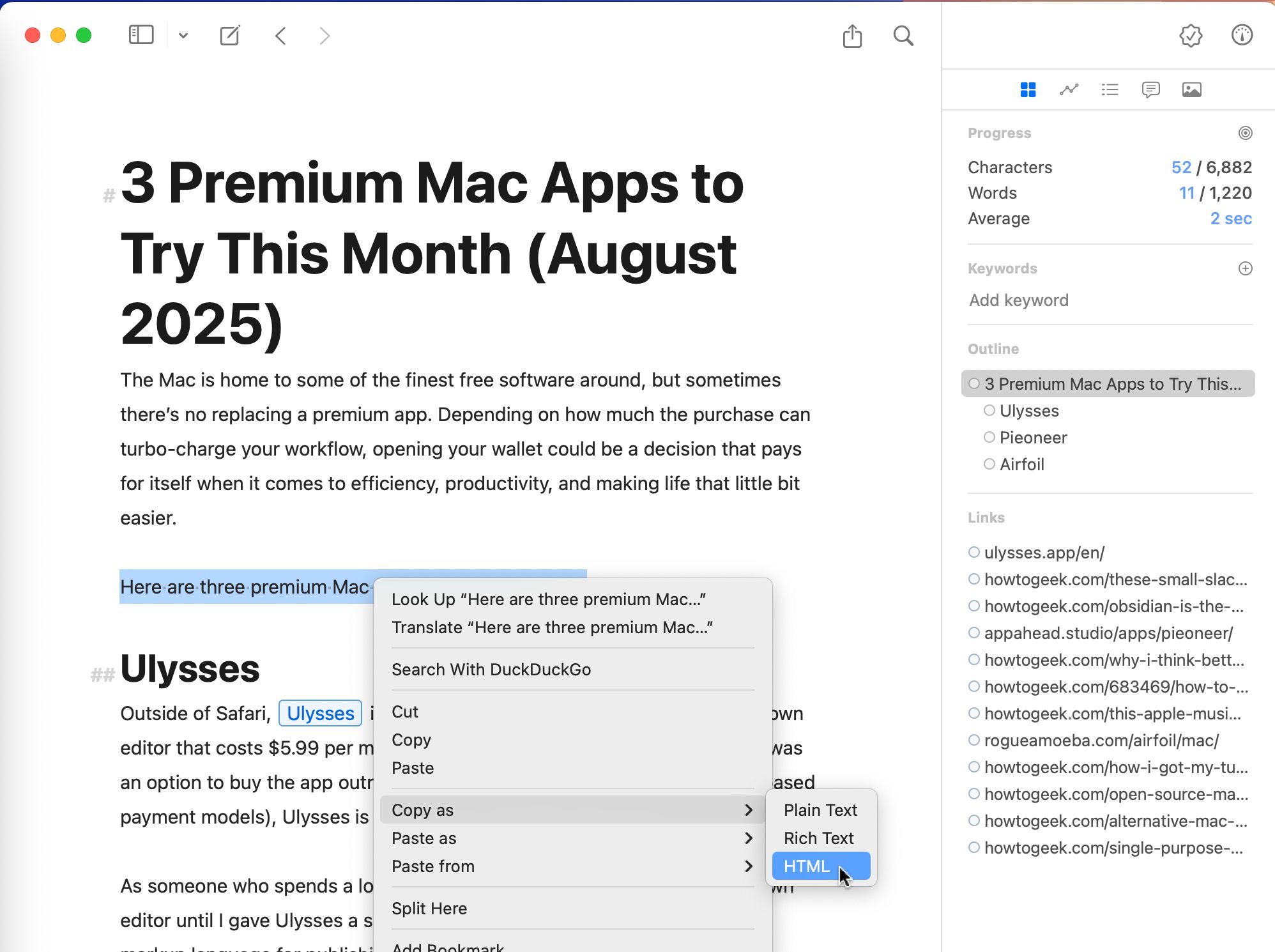Image resolution: width=1275 pixels, height=952 pixels.
Task: Open the share export icon
Action: (x=852, y=36)
